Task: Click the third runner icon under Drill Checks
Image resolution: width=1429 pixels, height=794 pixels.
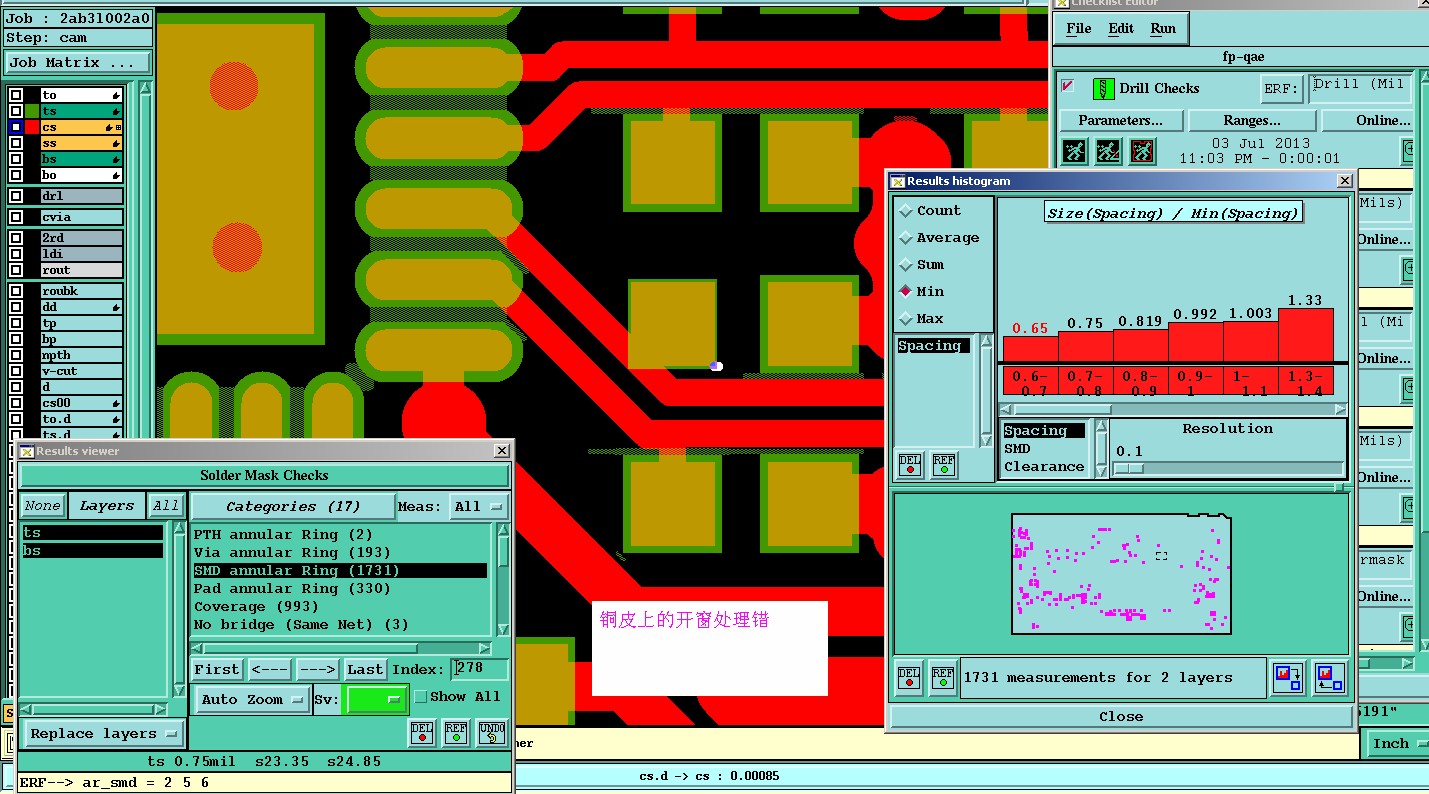Action: click(1142, 151)
